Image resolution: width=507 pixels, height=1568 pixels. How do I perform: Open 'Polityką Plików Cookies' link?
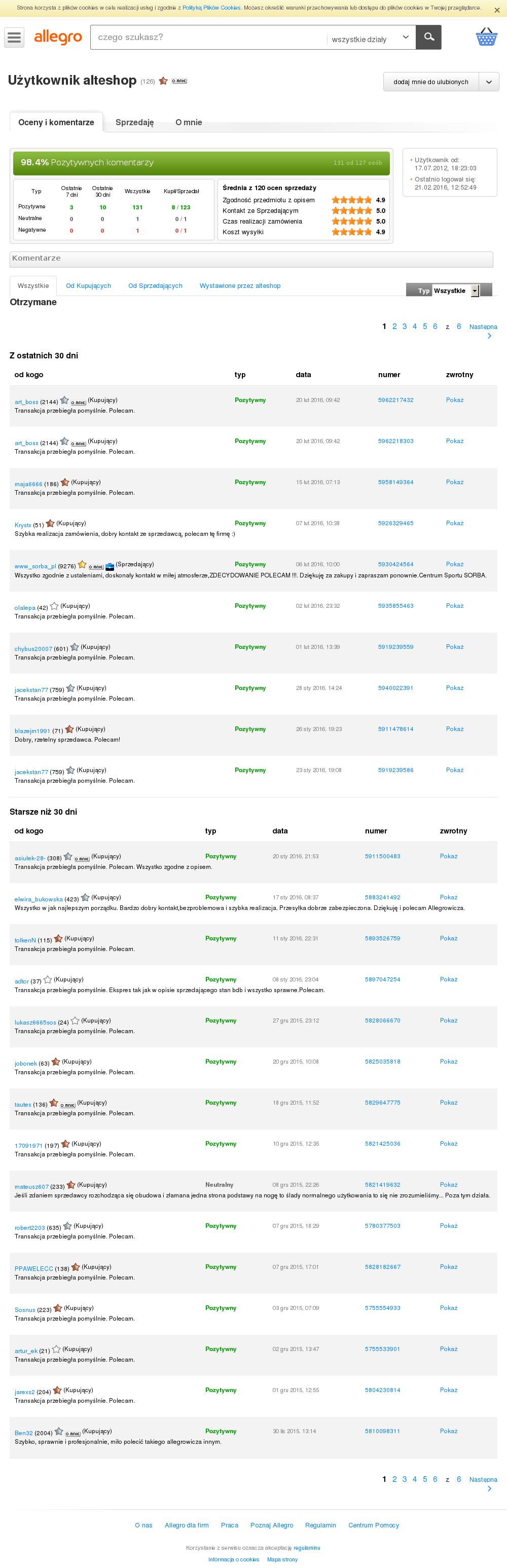coord(211,8)
